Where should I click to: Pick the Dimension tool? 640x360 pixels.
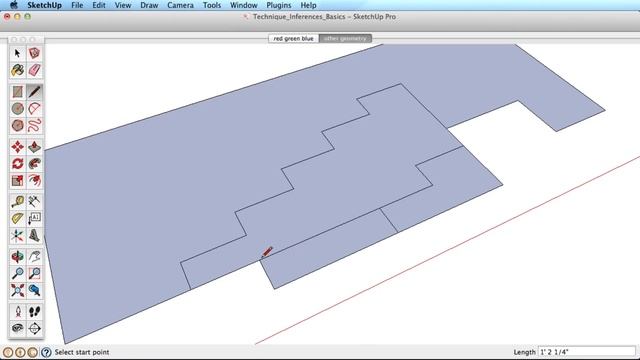[34, 202]
